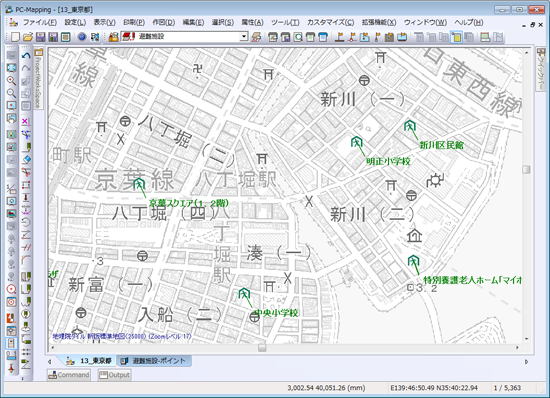Click the map scroll up arrow
This screenshot has height=398, width=550.
(x=526, y=53)
